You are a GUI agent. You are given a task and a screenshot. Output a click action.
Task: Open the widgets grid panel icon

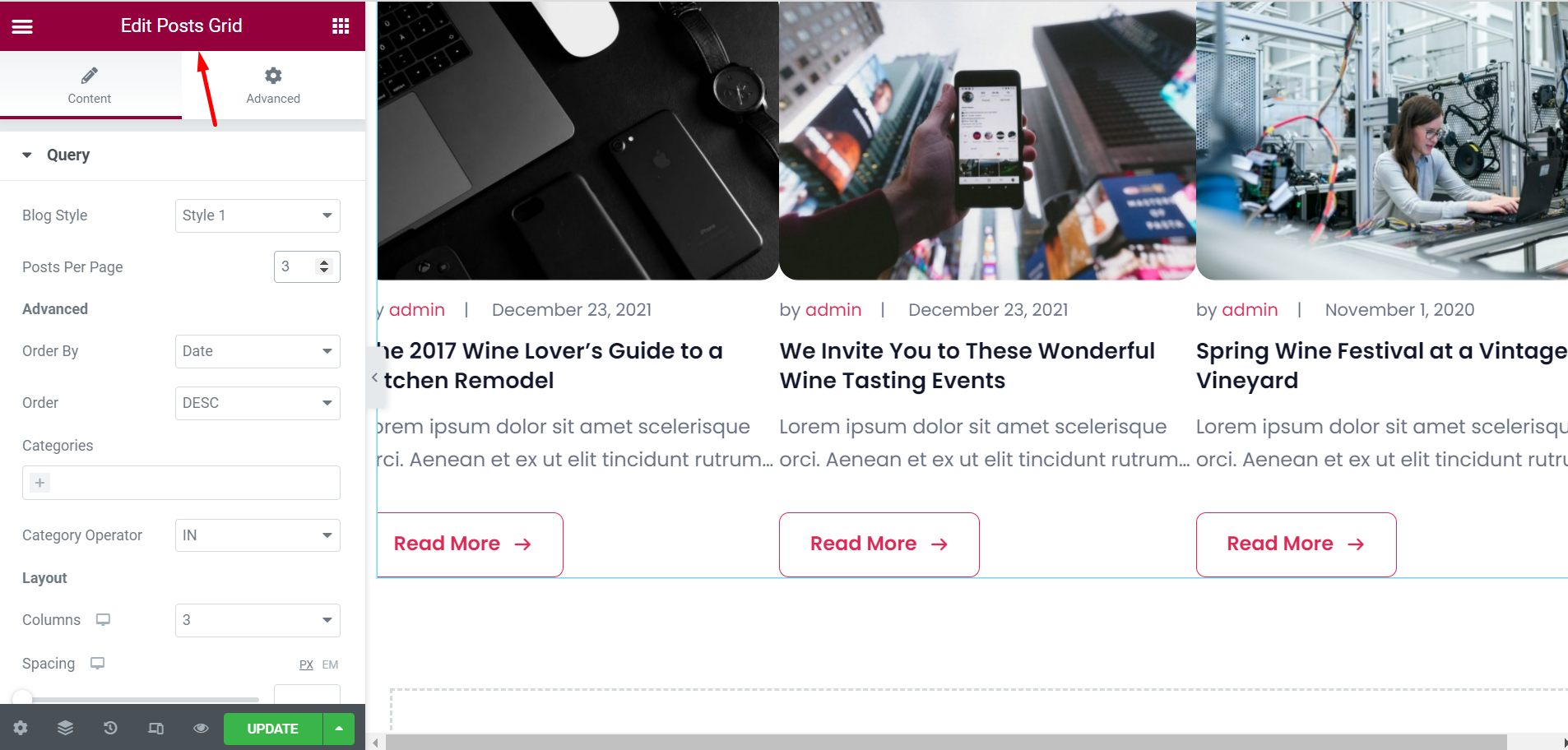pos(341,26)
